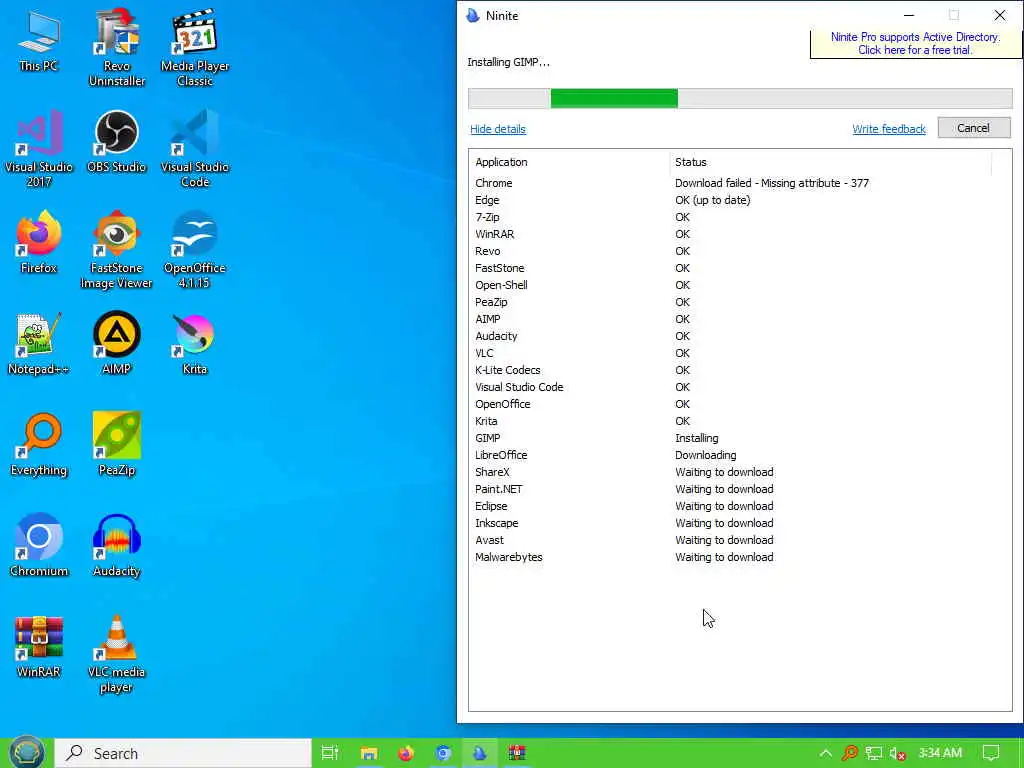Select Visual Studio 2017 desktop icon
This screenshot has width=1024, height=768.
point(39,148)
